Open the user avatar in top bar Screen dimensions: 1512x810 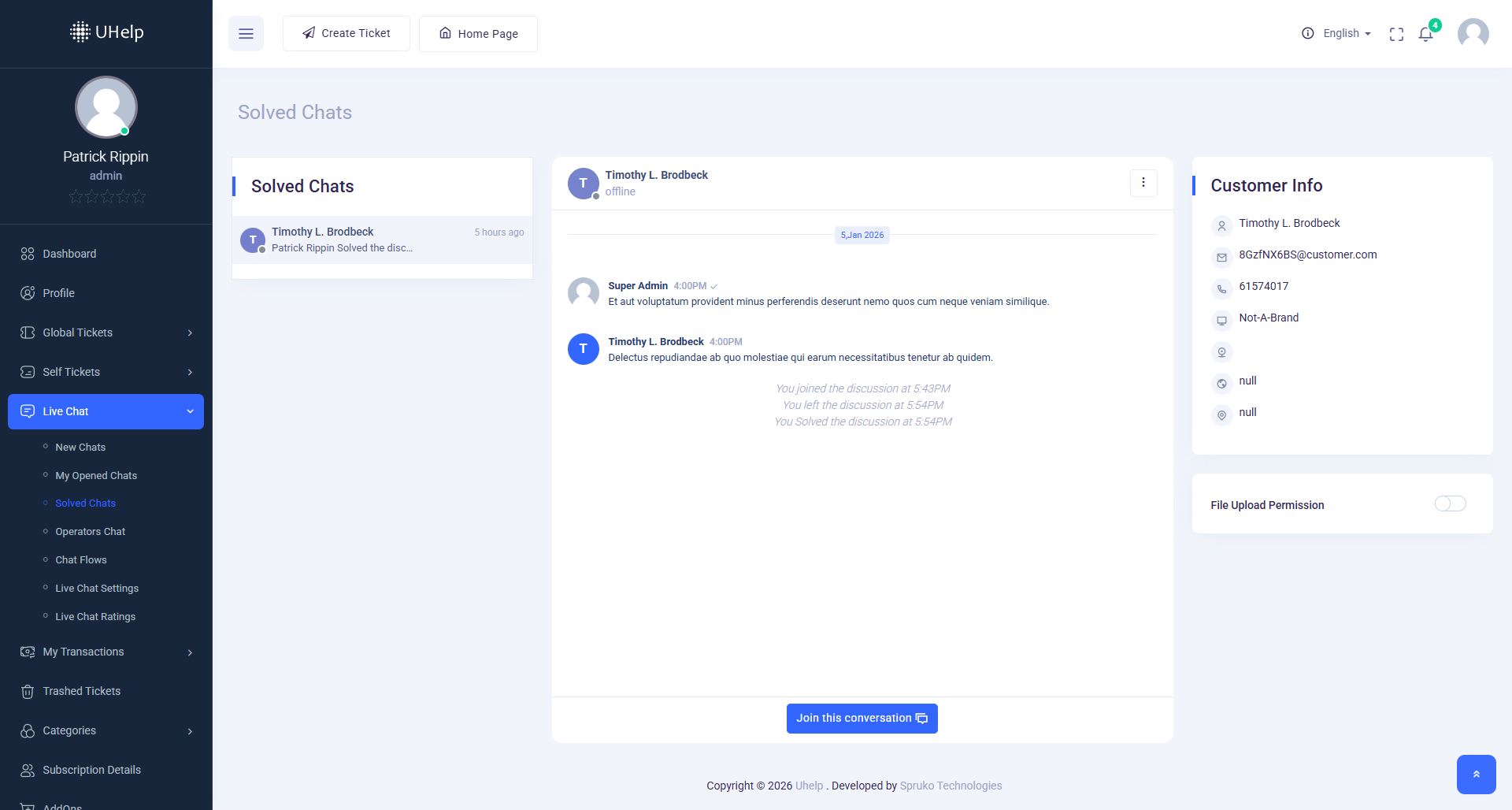click(x=1473, y=34)
